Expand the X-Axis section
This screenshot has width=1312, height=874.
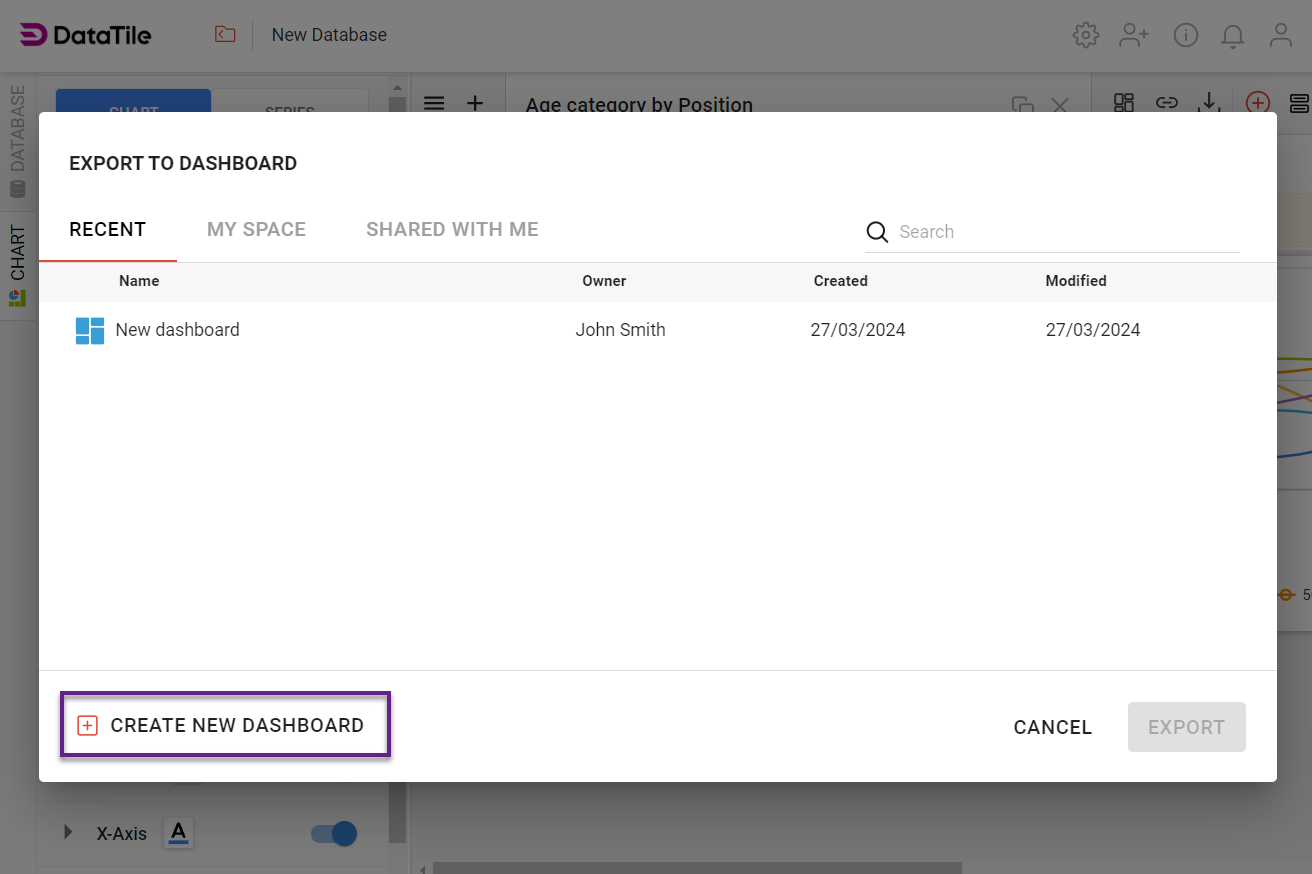68,832
